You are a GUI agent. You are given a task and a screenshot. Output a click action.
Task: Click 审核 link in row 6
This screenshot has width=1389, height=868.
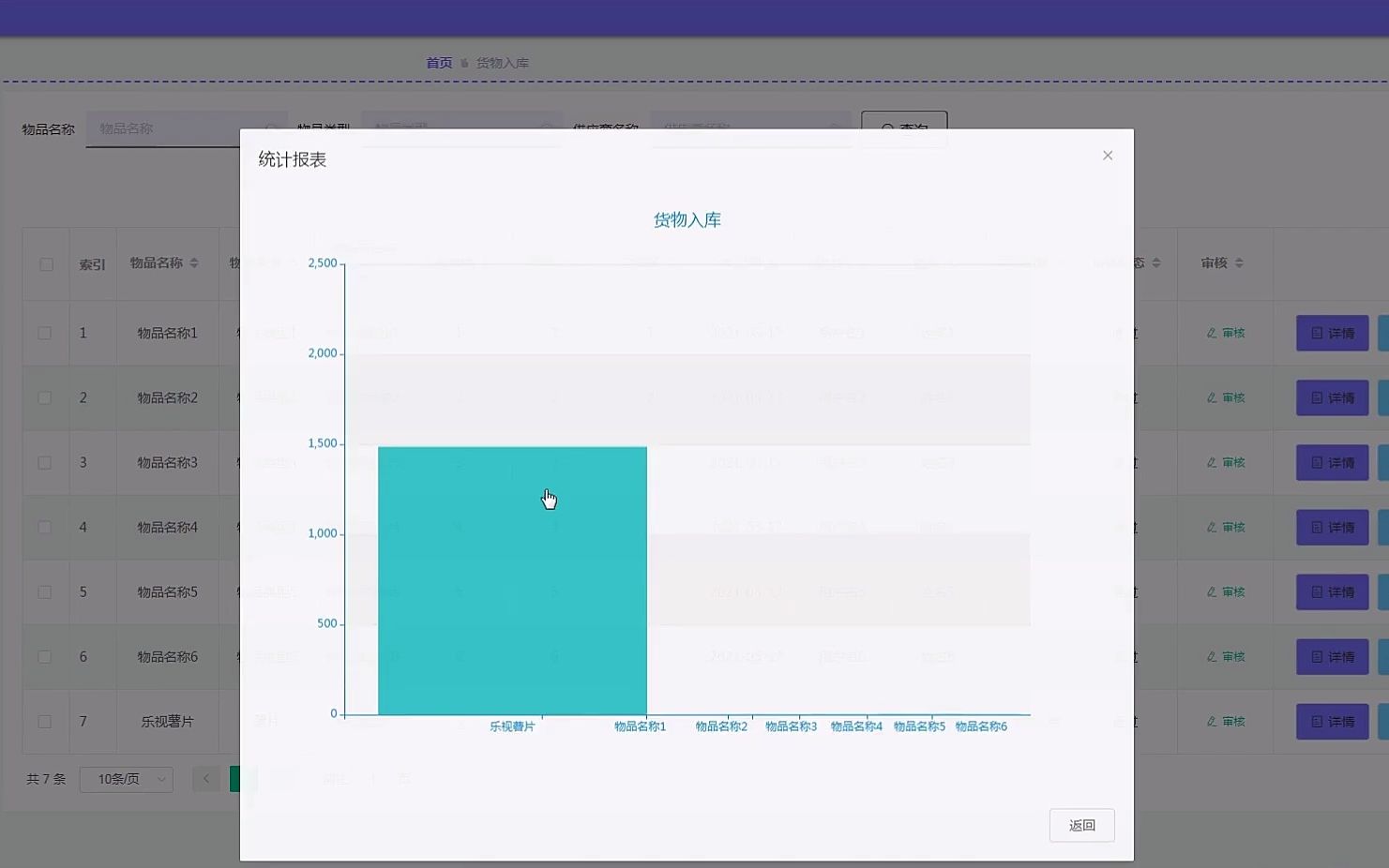click(x=1226, y=656)
